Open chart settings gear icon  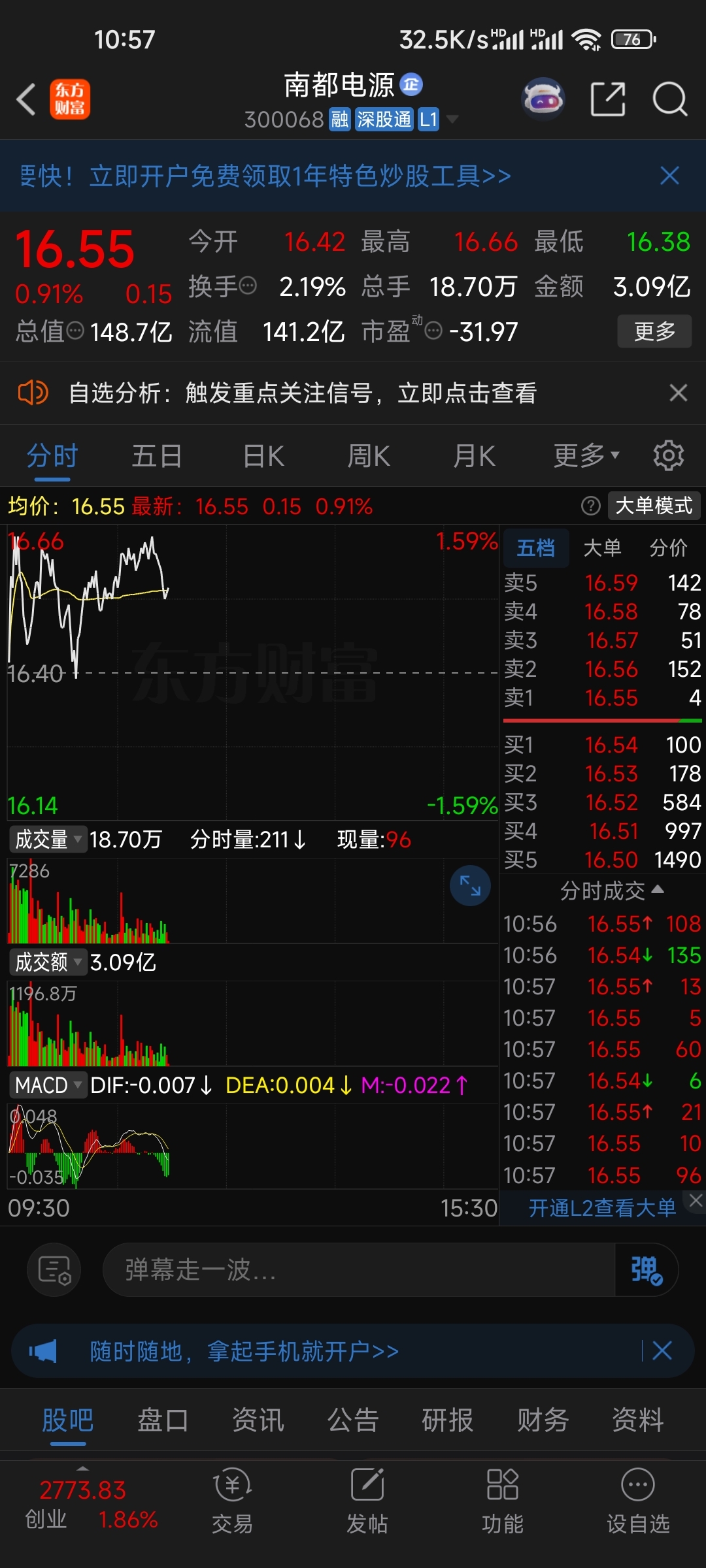click(x=669, y=455)
